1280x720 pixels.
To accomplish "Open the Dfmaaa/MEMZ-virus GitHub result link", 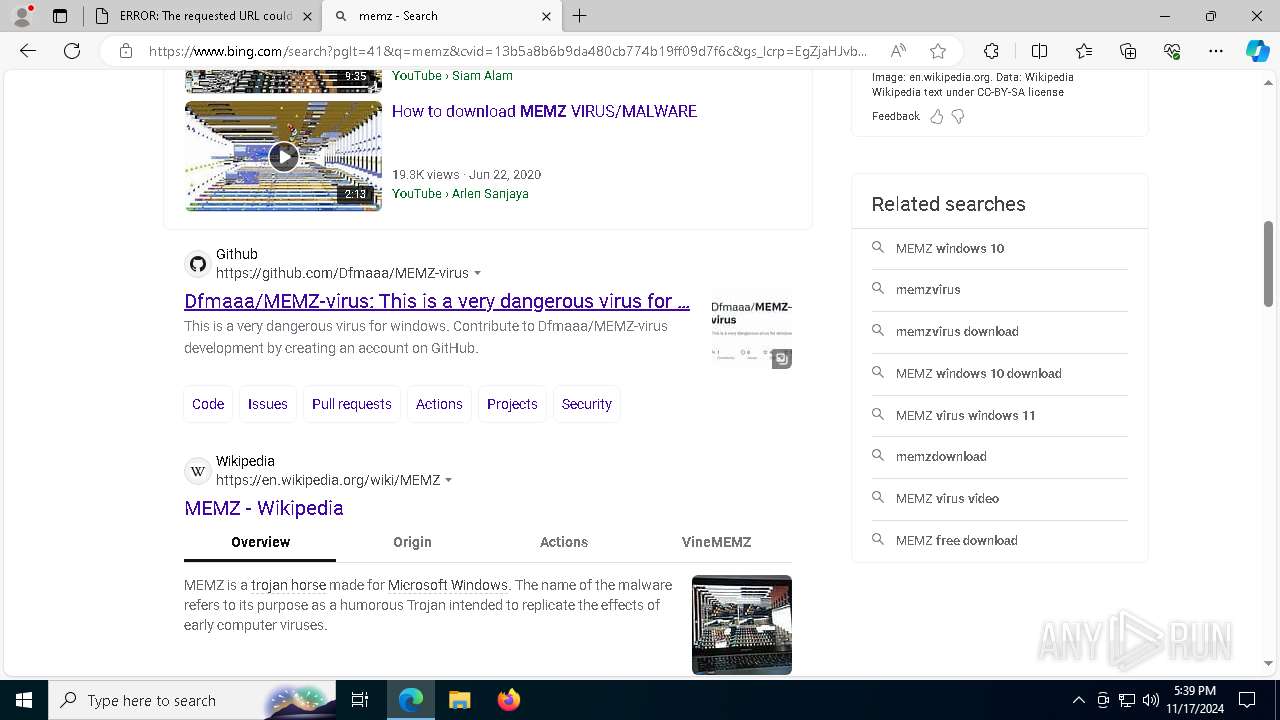I will [437, 301].
